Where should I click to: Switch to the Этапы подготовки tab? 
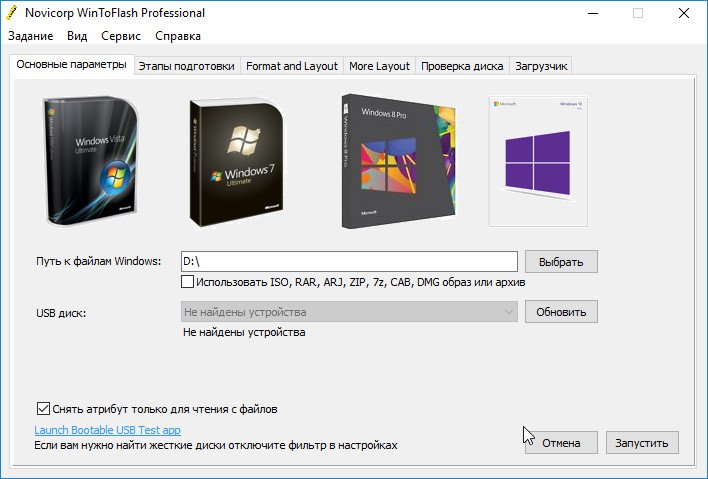click(x=187, y=66)
